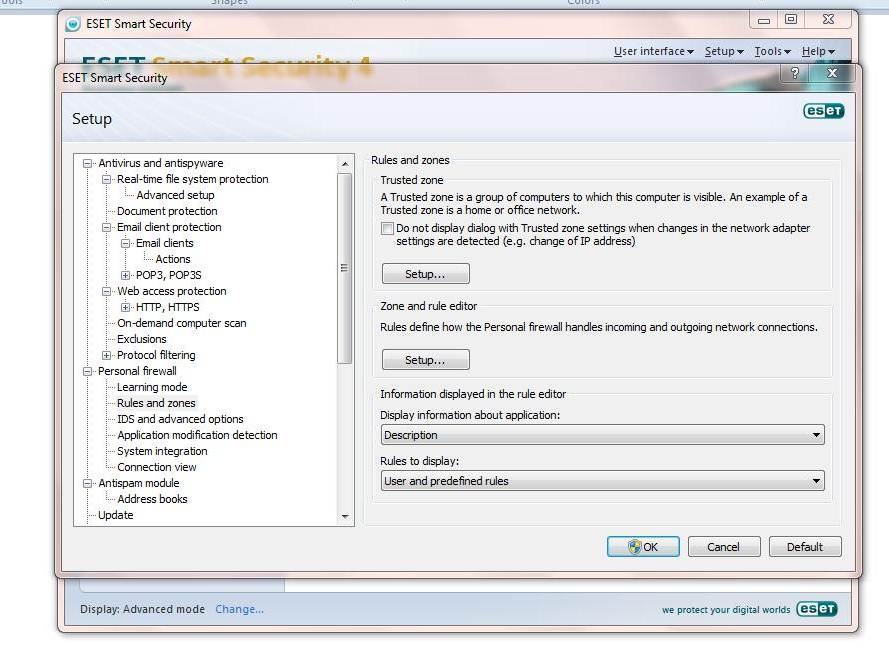The image size is (889, 647).
Task: Select Actions under Email clients
Action: 173,259
